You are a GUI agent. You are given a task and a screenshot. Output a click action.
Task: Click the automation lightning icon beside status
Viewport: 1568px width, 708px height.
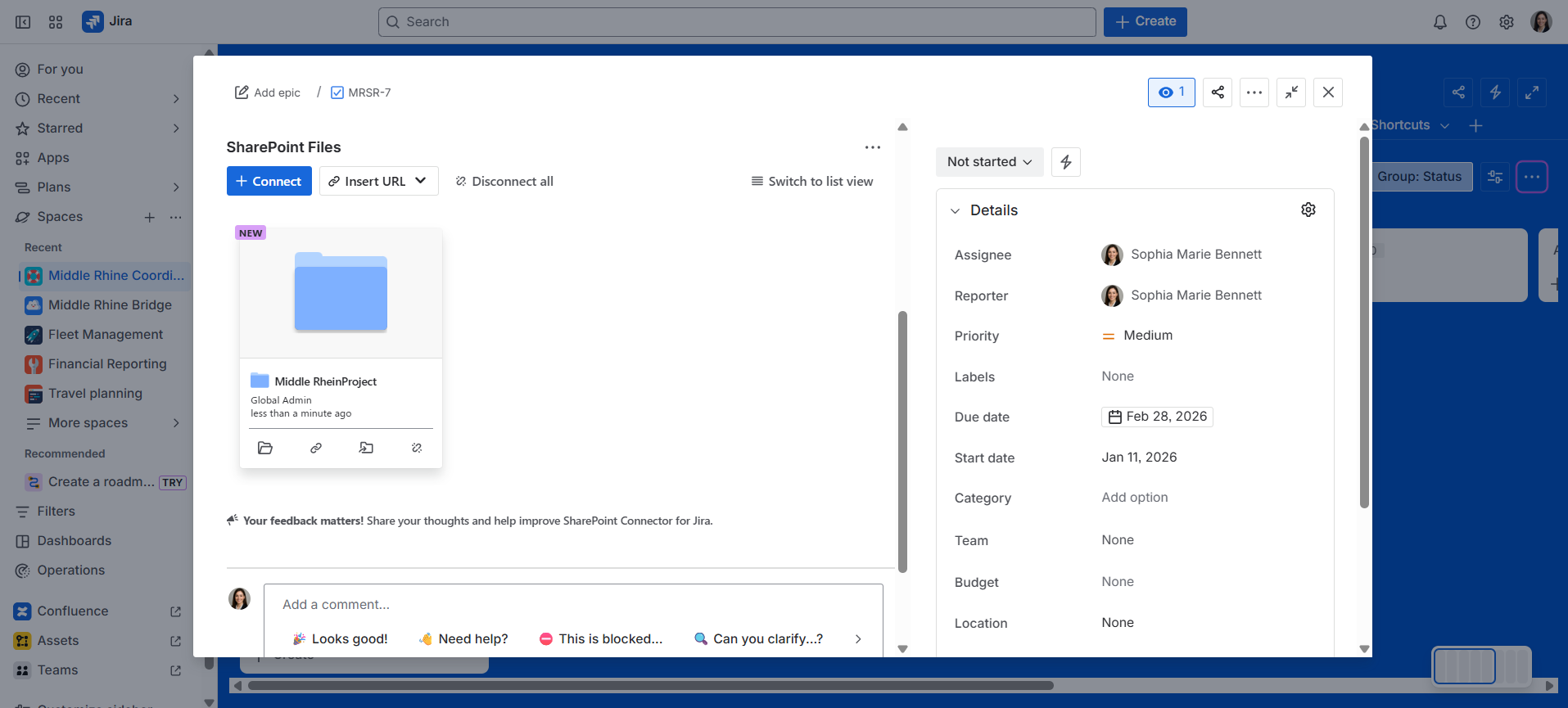pyautogui.click(x=1065, y=162)
